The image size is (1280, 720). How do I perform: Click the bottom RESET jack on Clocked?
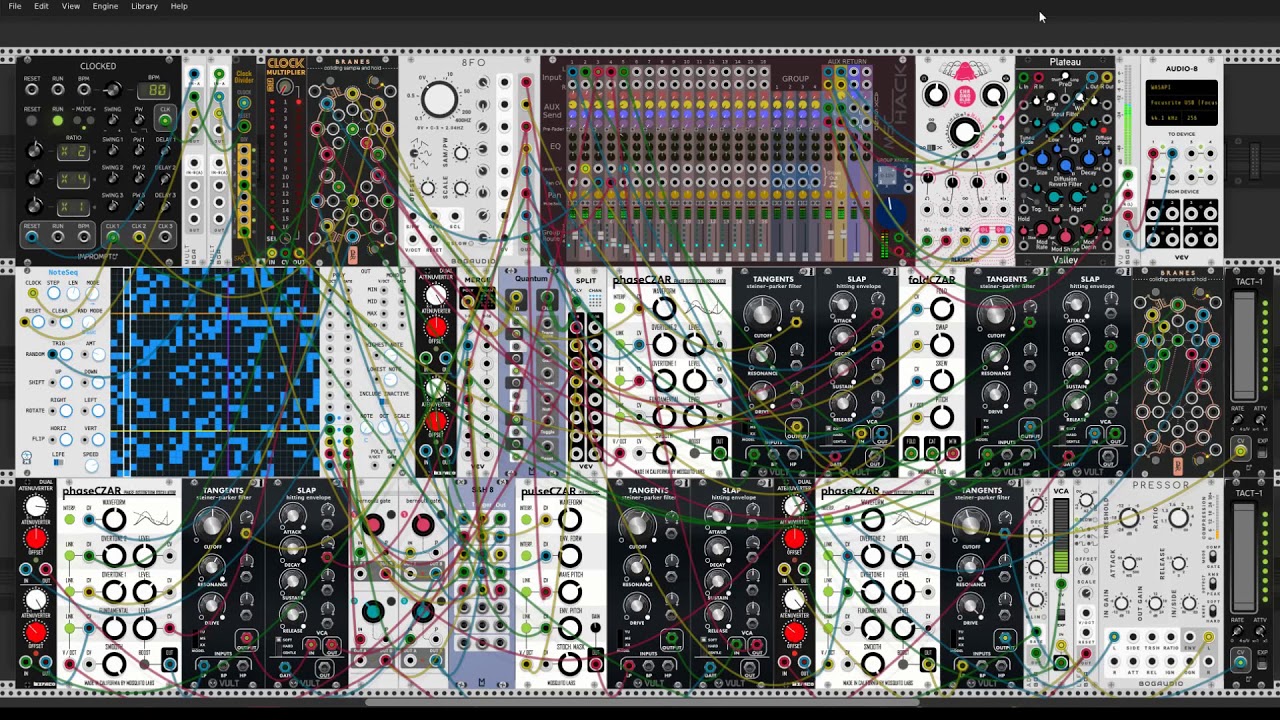pos(32,237)
